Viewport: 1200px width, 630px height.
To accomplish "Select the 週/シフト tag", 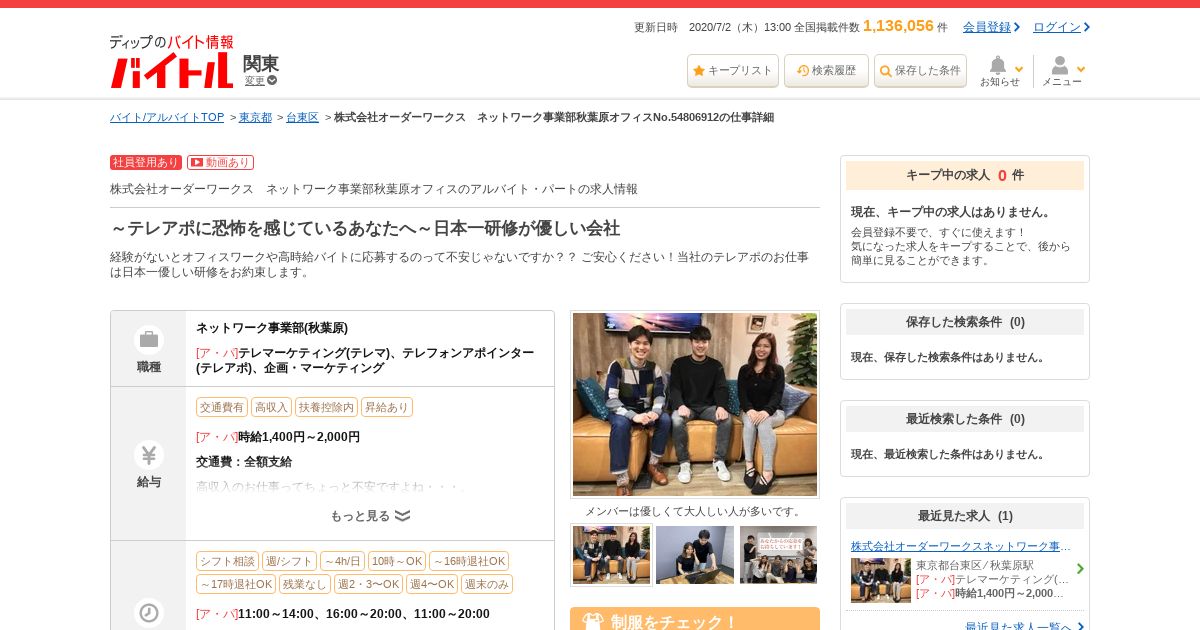I will [x=290, y=561].
